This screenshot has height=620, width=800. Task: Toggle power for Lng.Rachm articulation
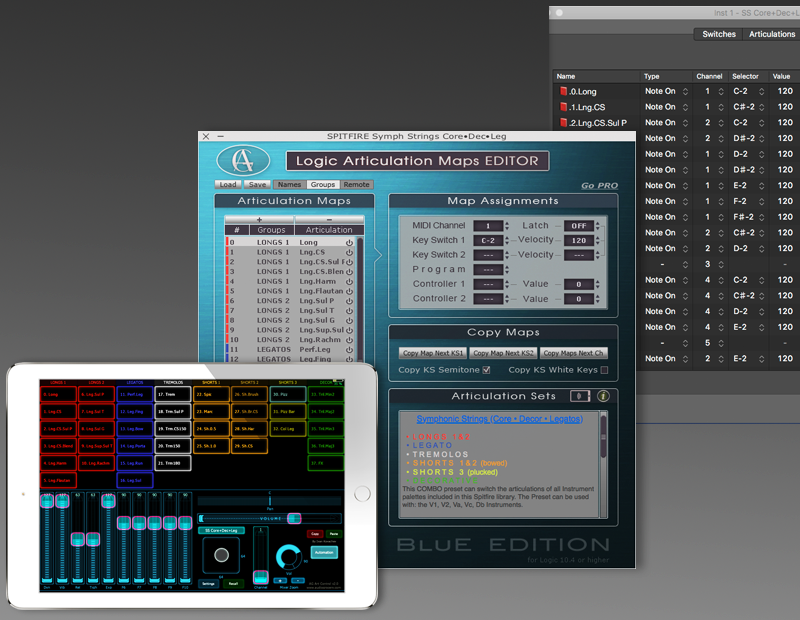click(349, 340)
